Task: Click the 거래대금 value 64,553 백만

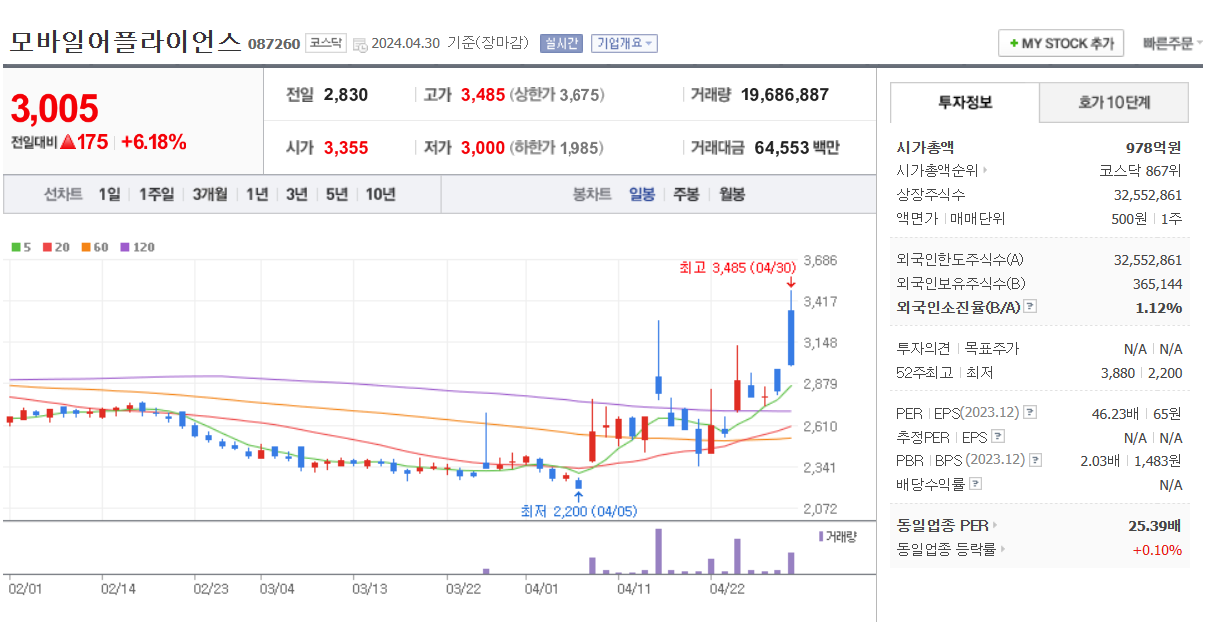Action: [x=797, y=148]
